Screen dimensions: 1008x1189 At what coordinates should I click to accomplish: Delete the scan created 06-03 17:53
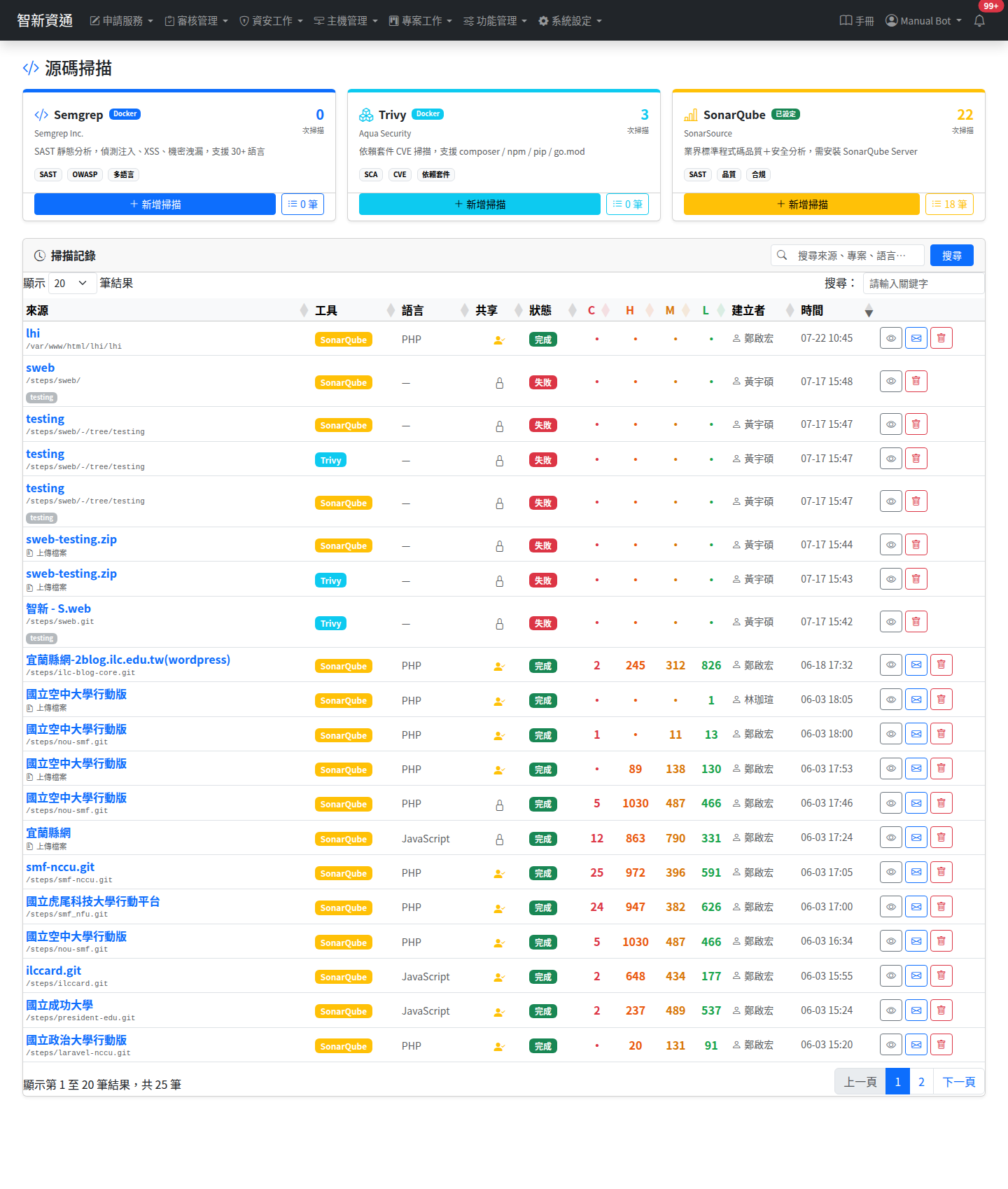coord(941,768)
